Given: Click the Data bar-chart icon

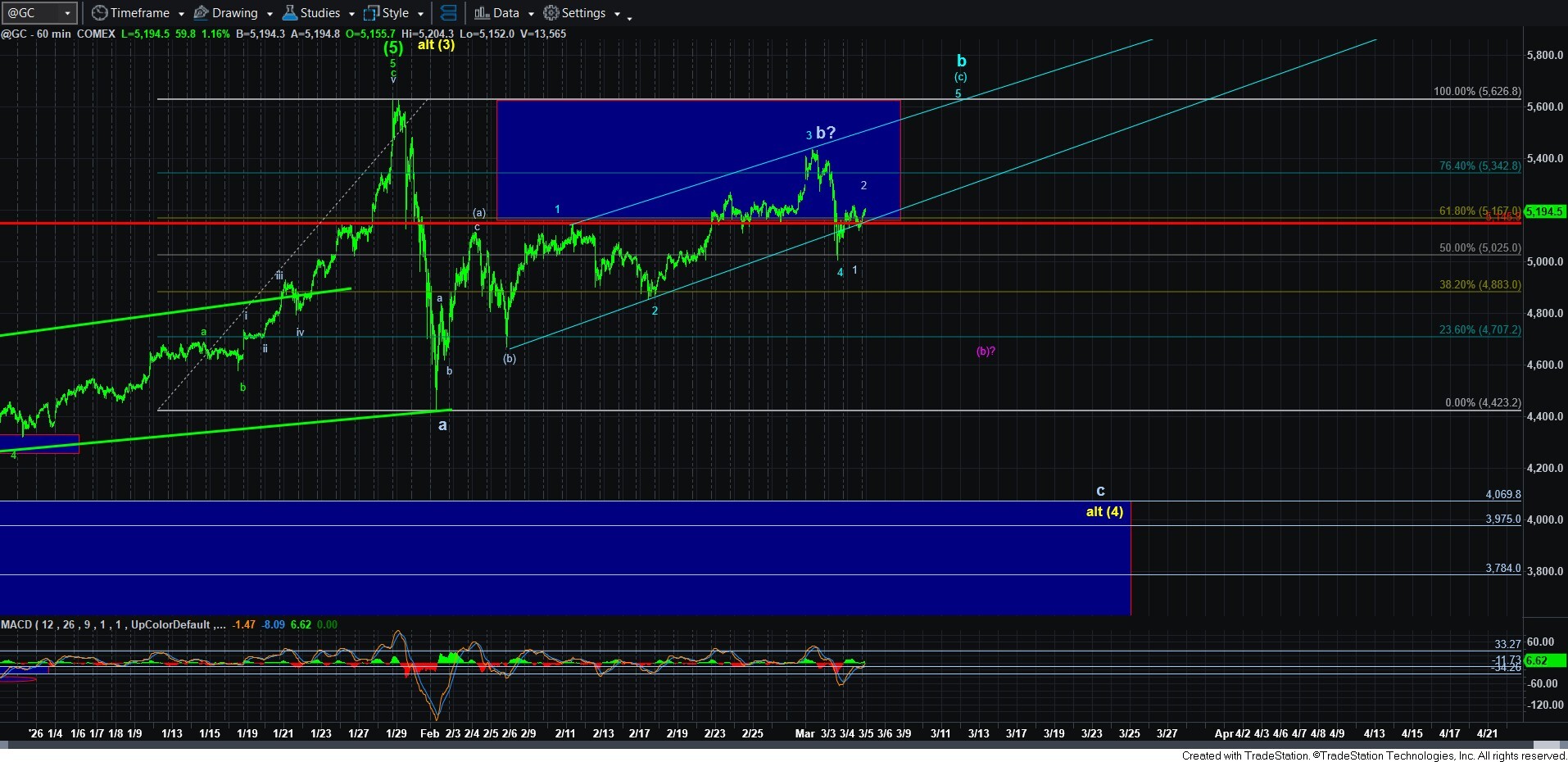Looking at the screenshot, I should 482,13.
